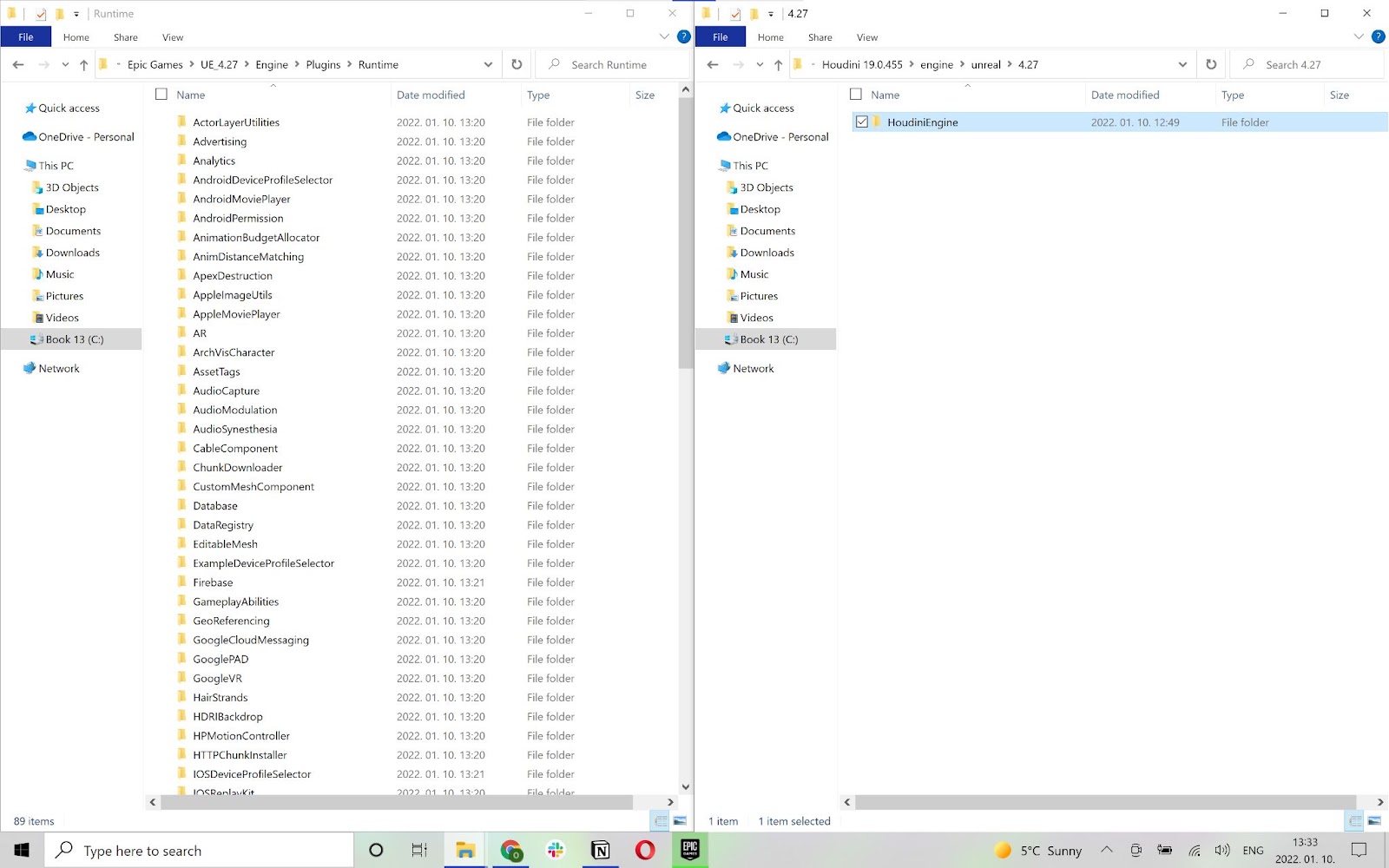Viewport: 1389px width, 868px height.
Task: Open Quick Access Toolbar dropdown in 4.27 window
Action: coord(771,14)
